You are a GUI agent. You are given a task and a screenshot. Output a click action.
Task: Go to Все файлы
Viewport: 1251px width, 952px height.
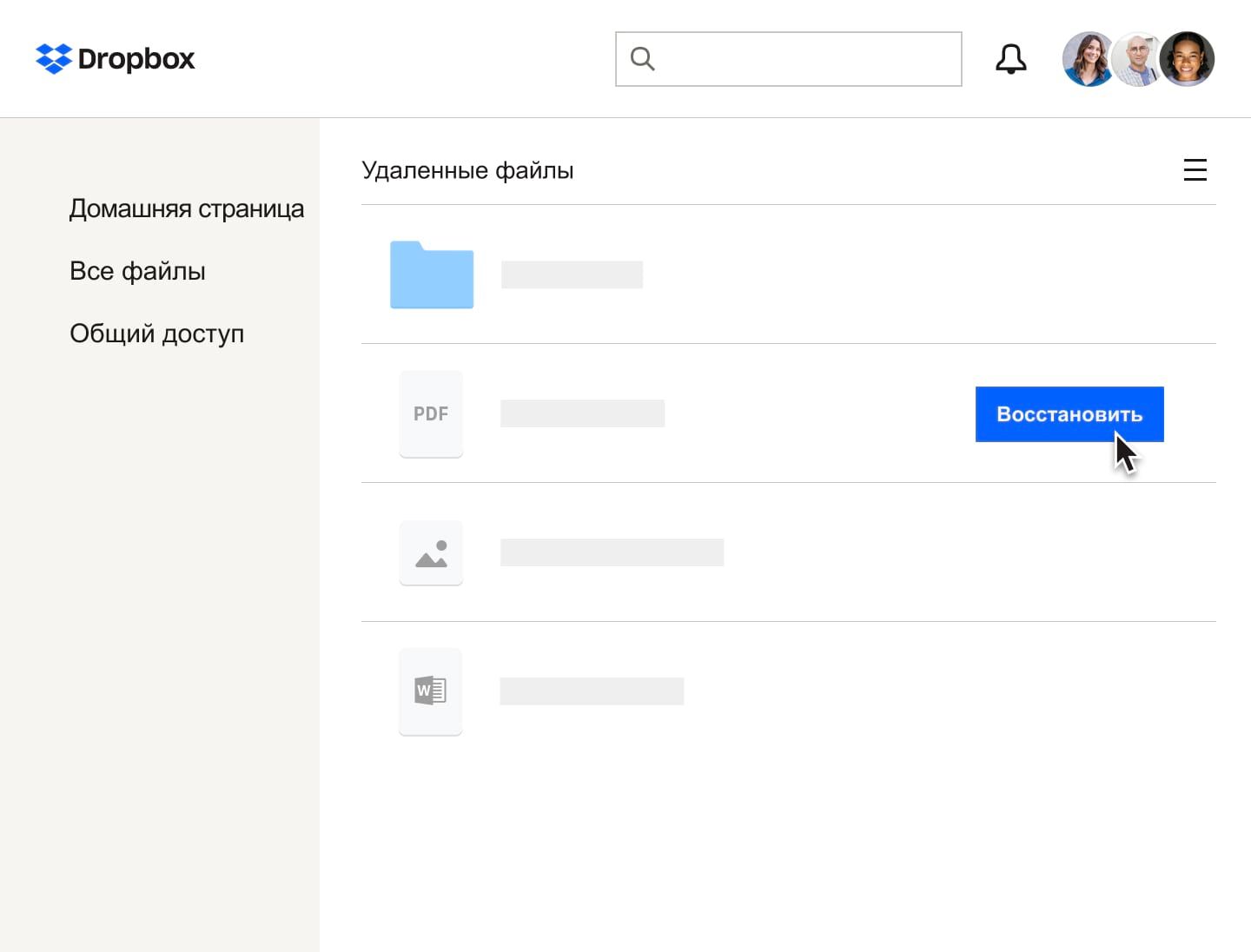[x=137, y=271]
